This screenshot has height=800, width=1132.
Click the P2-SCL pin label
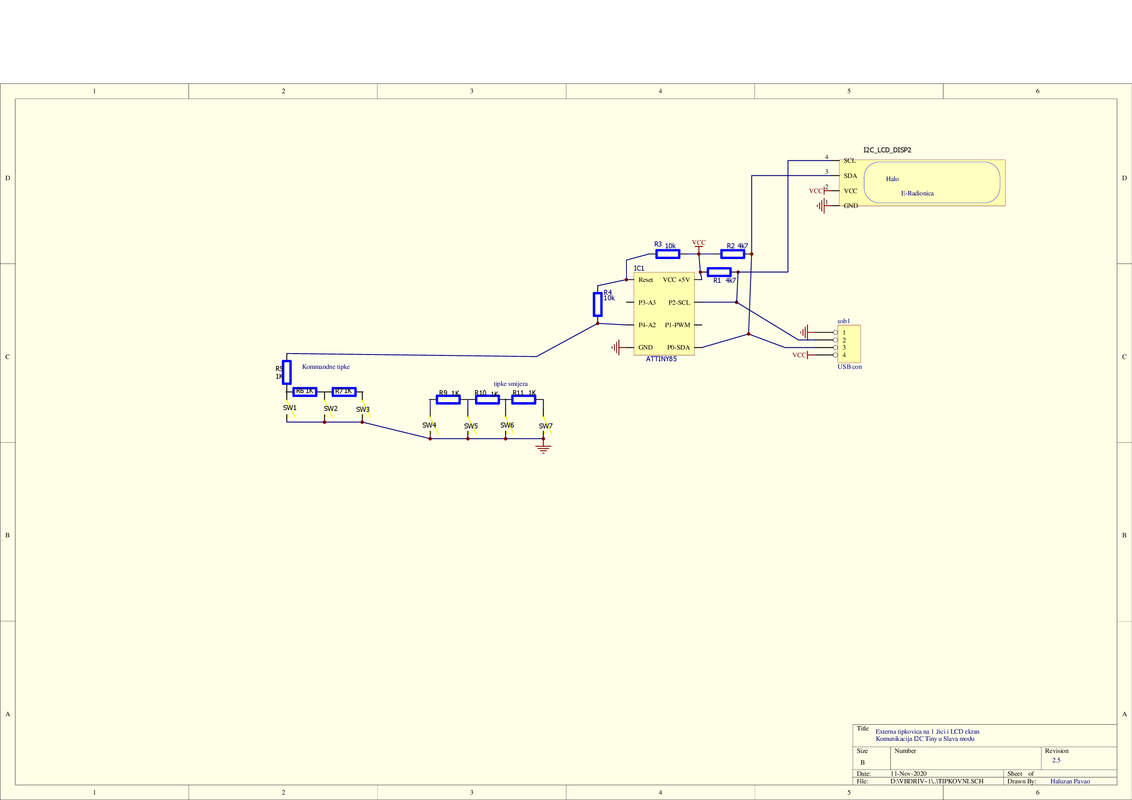click(679, 303)
